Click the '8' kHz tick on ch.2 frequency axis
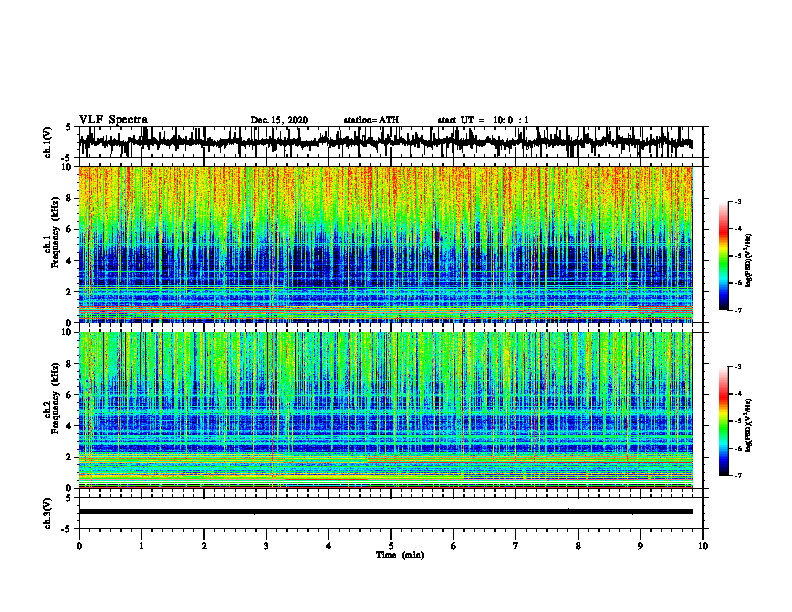 click(70, 364)
